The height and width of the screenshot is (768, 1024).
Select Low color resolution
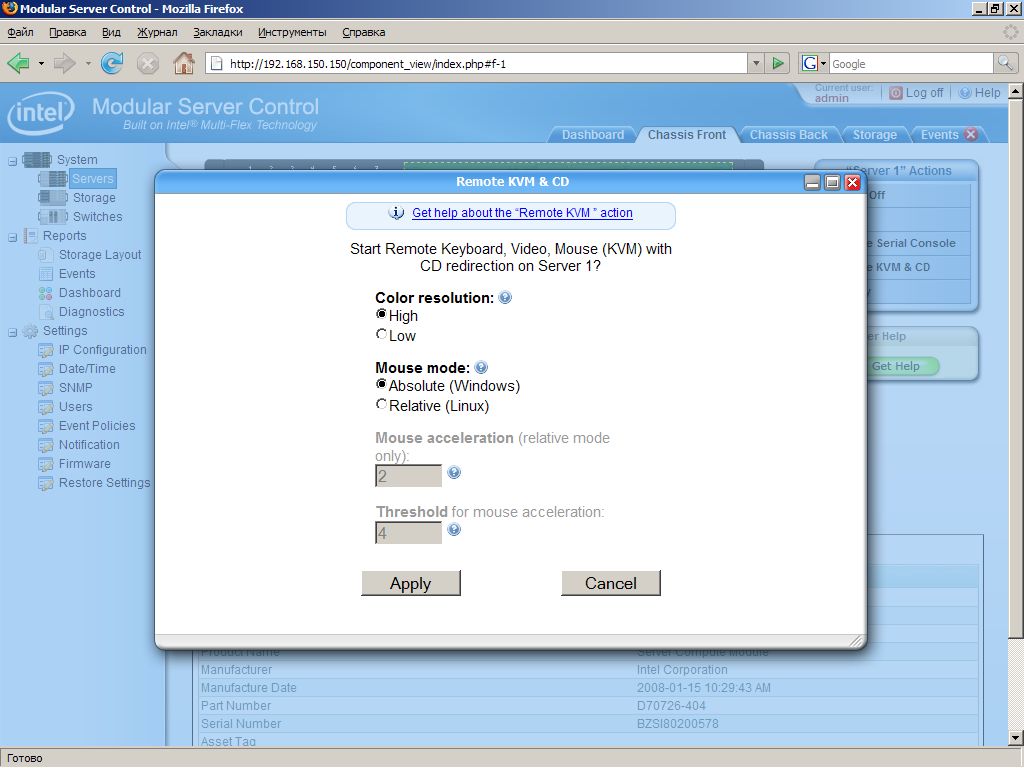[x=382, y=335]
